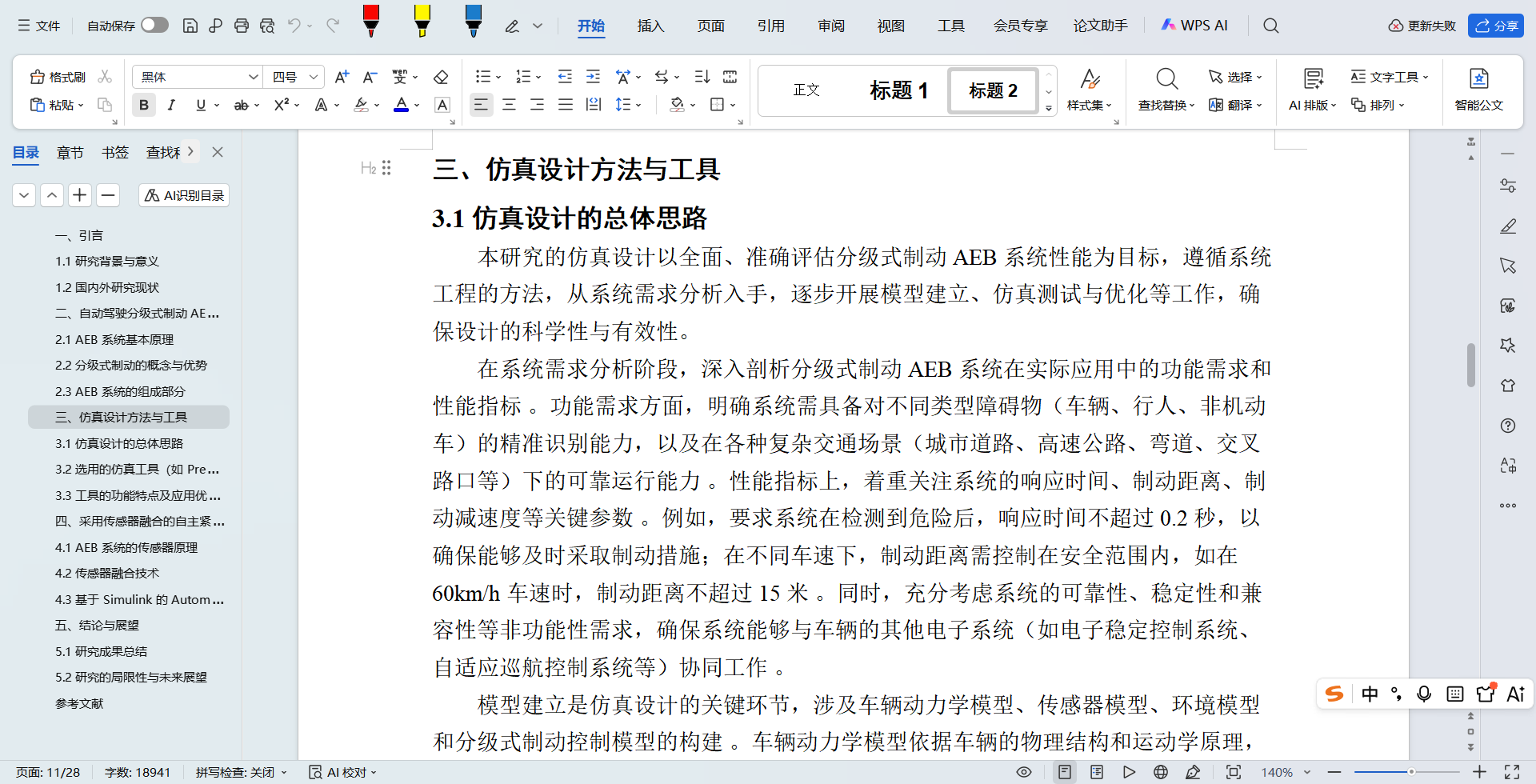The image size is (1536, 784).
Task: Click the Redo arrow icon
Action: pos(333,26)
